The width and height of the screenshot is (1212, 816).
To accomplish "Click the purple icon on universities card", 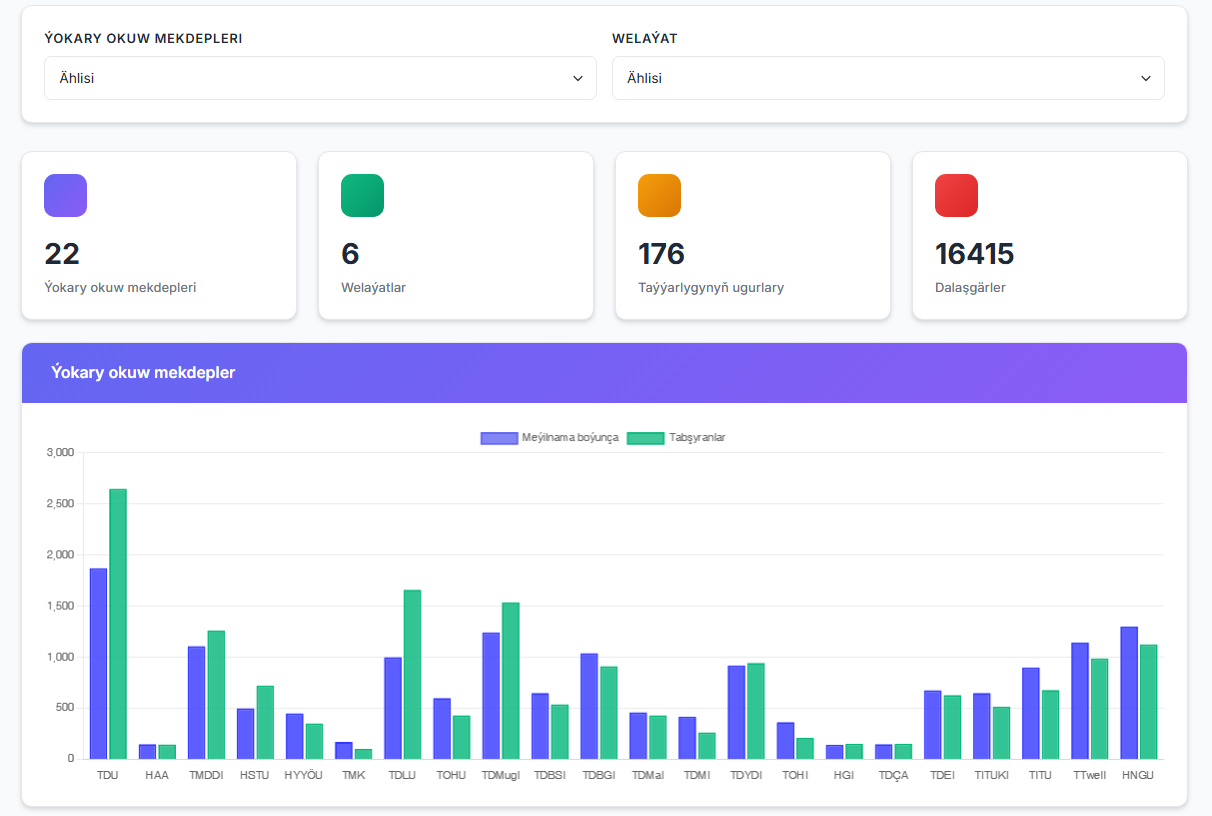I will [x=65, y=195].
